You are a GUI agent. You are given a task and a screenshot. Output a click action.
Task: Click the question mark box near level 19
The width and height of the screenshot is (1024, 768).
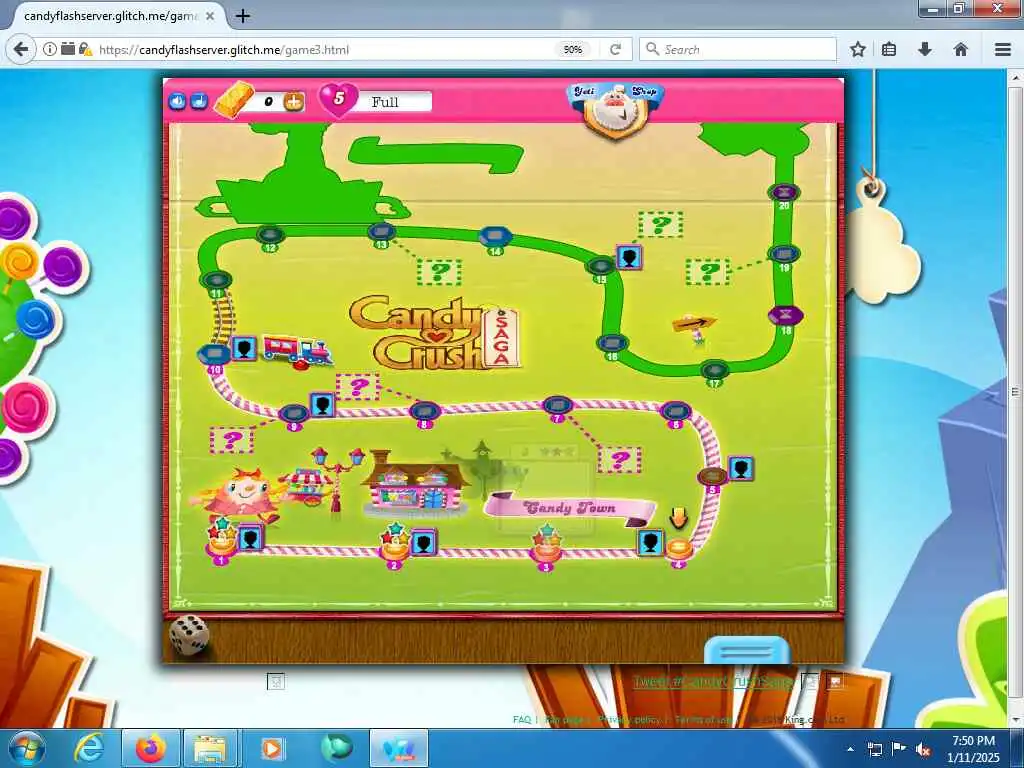pos(708,271)
